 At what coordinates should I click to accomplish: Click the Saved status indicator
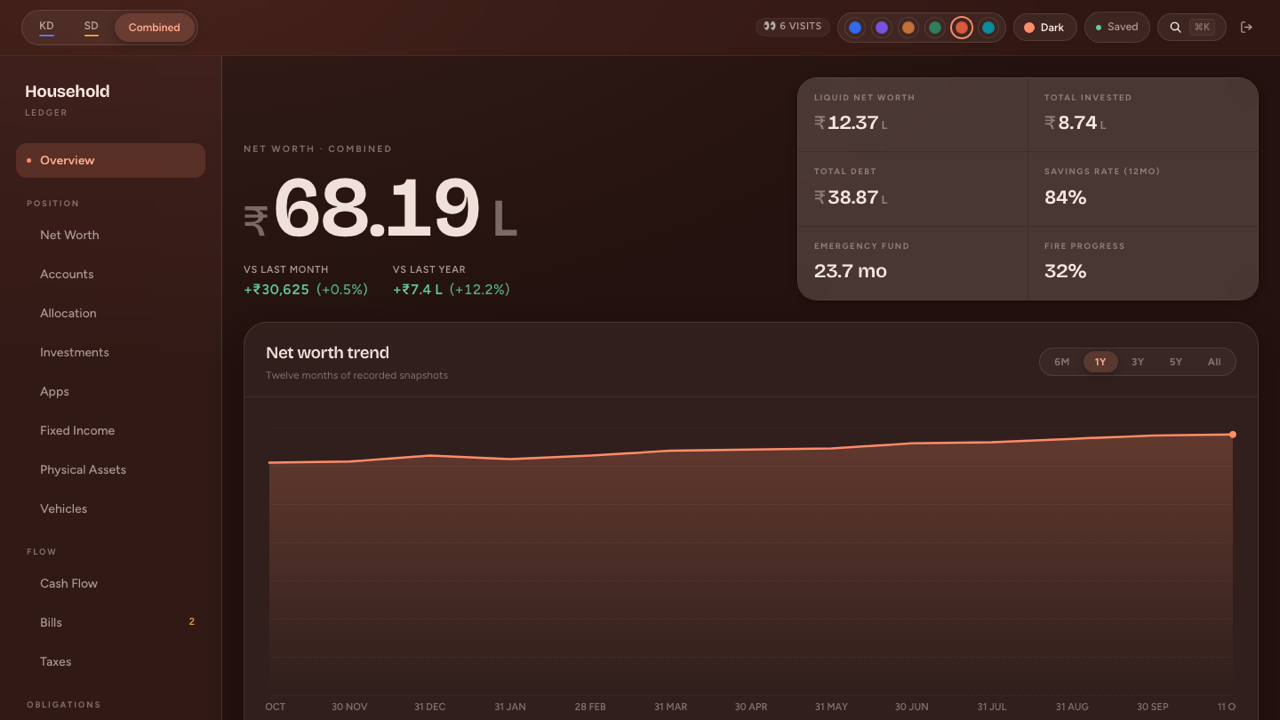coord(1117,27)
